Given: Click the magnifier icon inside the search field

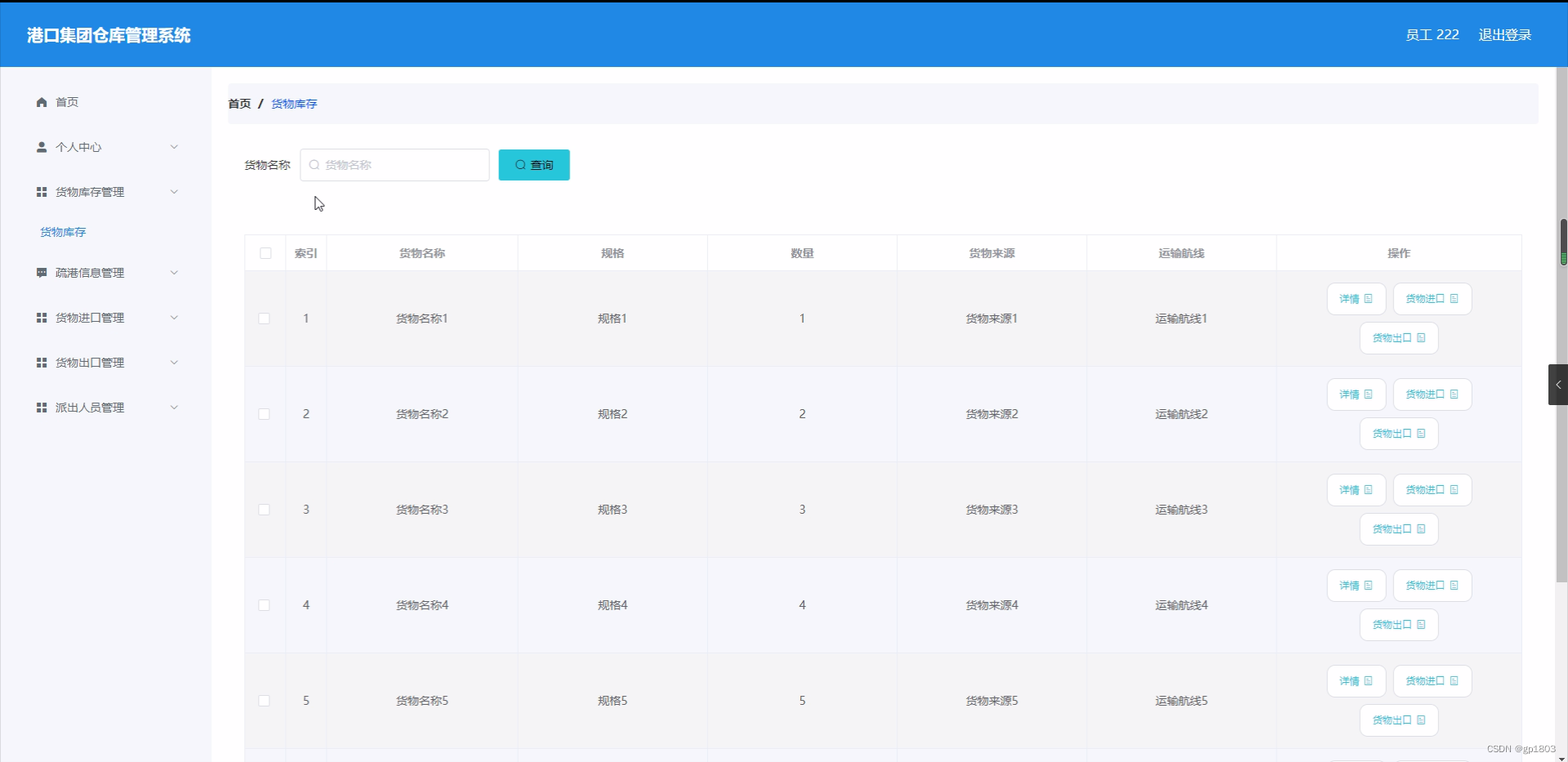Looking at the screenshot, I should point(315,164).
